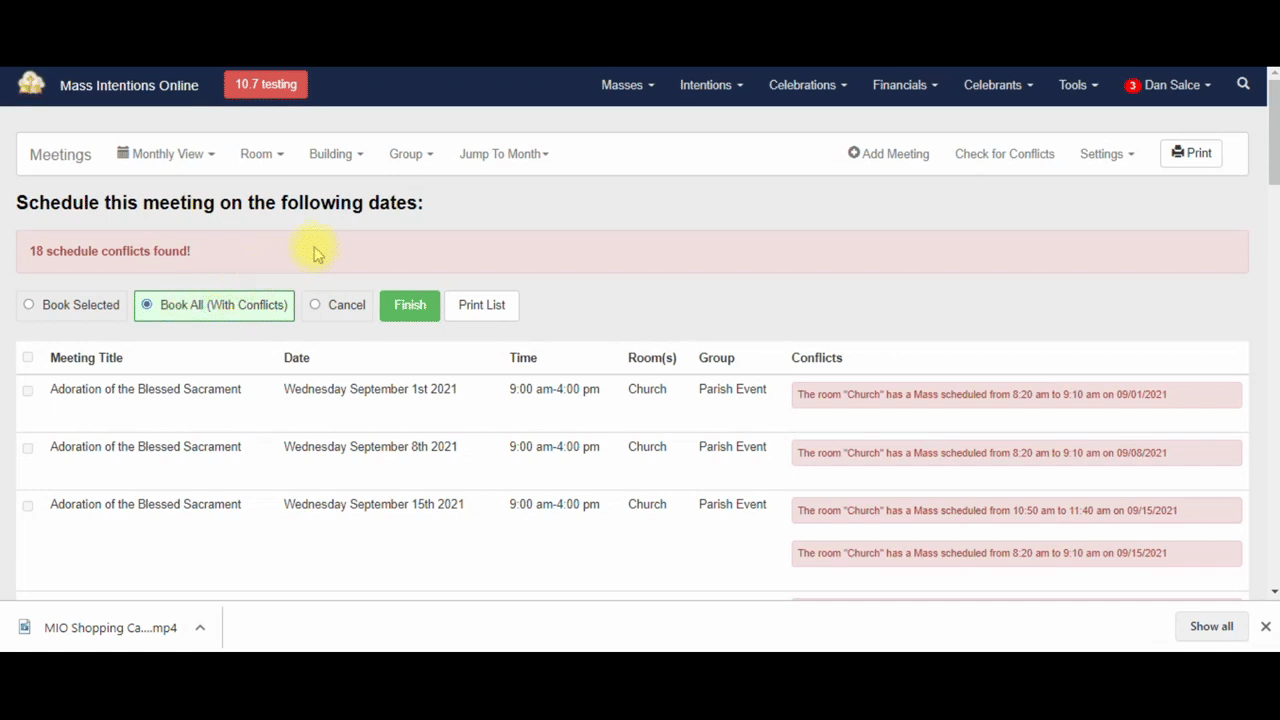The height and width of the screenshot is (720, 1280).
Task: Open the Intentions dropdown menu
Action: pyautogui.click(x=711, y=85)
